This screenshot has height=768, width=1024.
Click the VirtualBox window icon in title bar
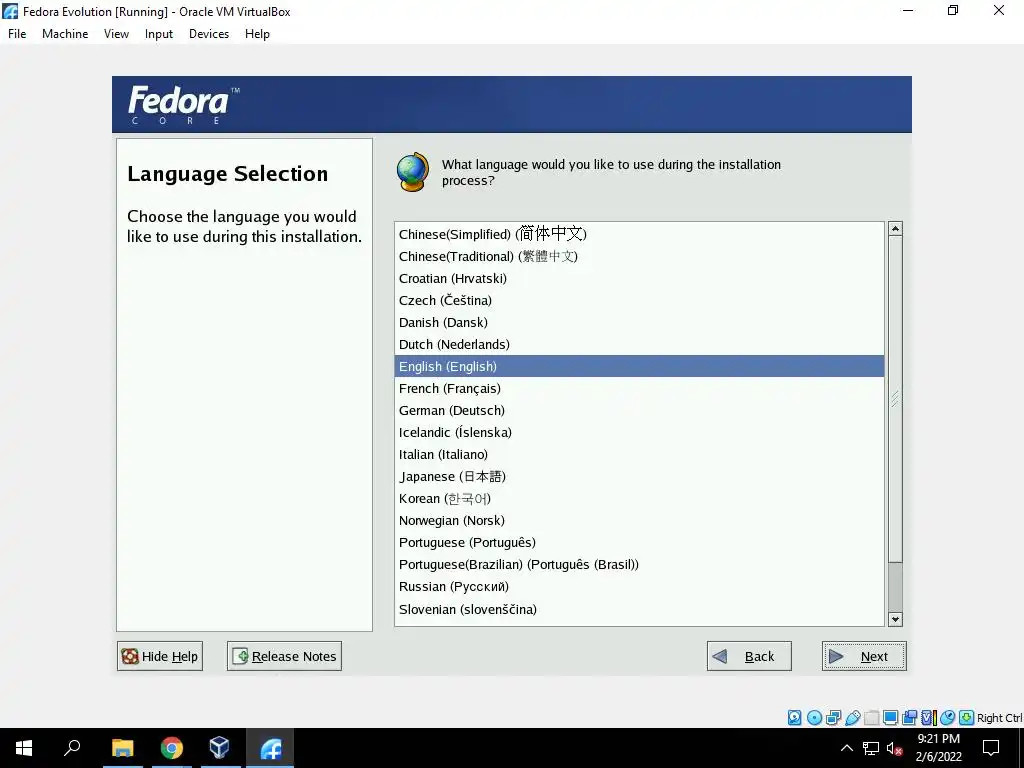point(10,11)
